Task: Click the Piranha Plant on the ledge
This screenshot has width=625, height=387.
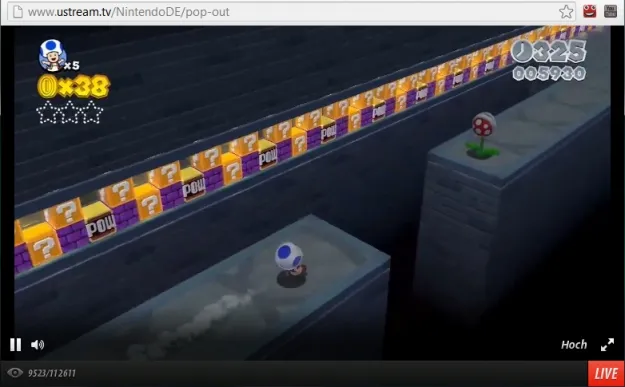Action: [x=483, y=136]
